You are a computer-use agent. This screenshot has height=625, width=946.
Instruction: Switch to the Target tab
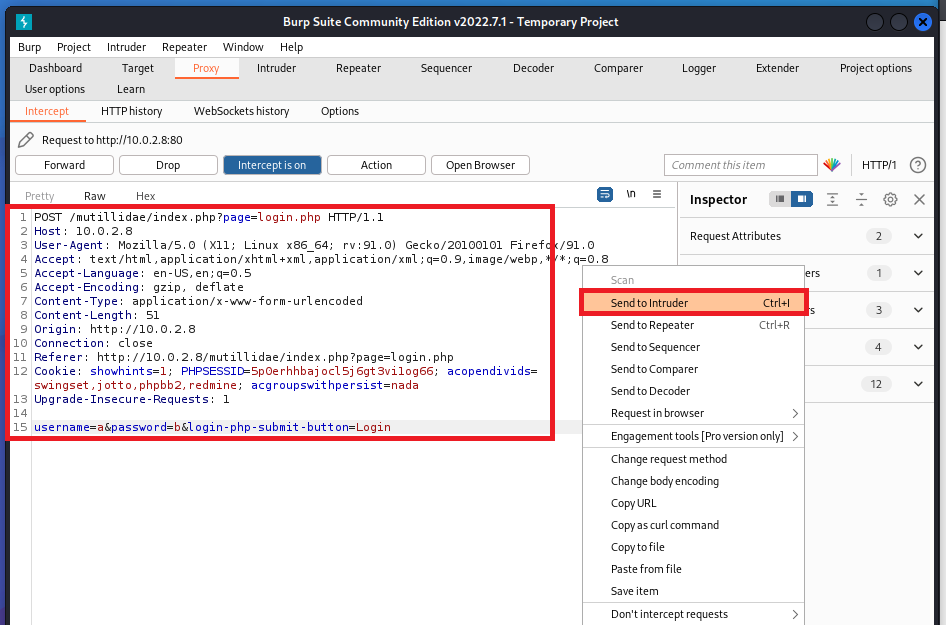138,68
